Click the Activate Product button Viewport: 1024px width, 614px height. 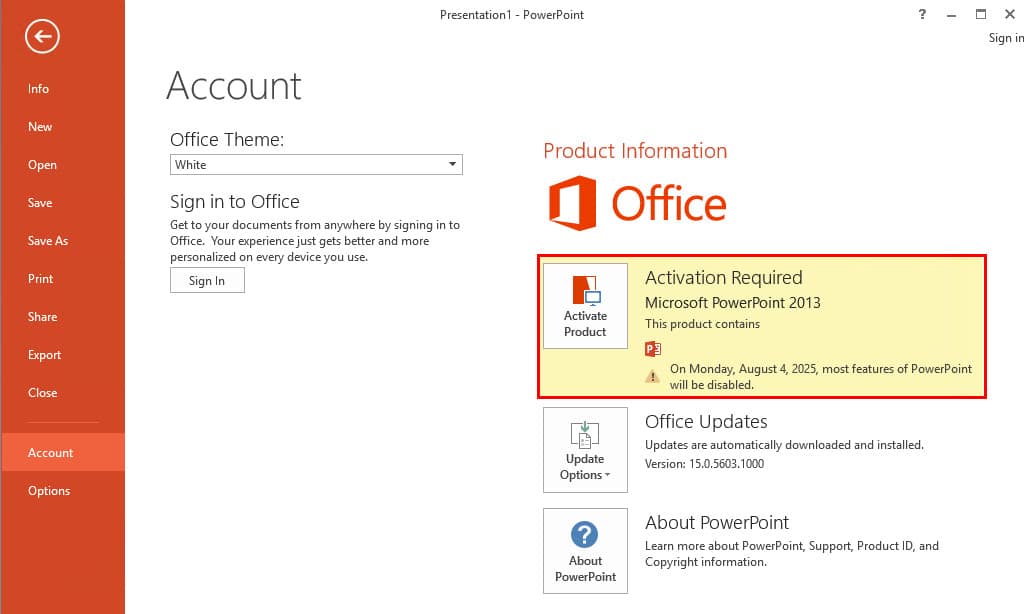(x=585, y=306)
